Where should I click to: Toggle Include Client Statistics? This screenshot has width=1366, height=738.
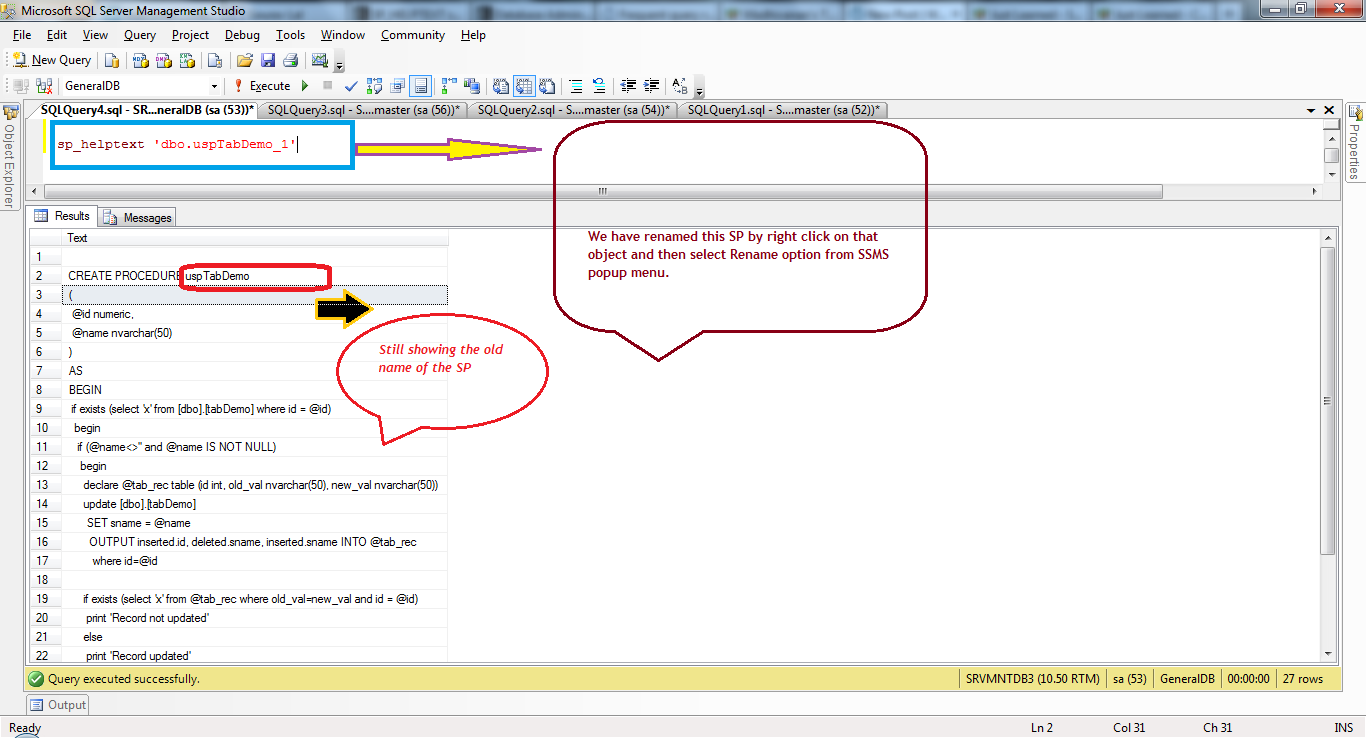472,86
